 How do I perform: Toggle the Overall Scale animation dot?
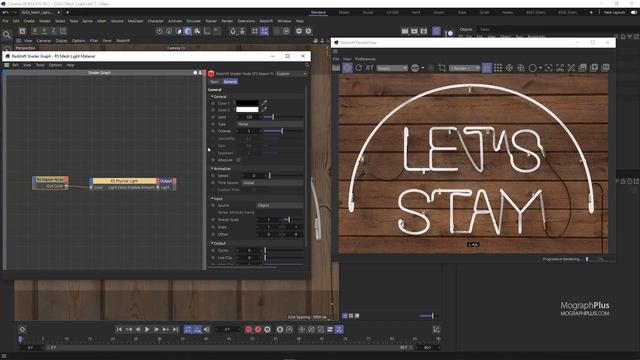[x=213, y=220]
